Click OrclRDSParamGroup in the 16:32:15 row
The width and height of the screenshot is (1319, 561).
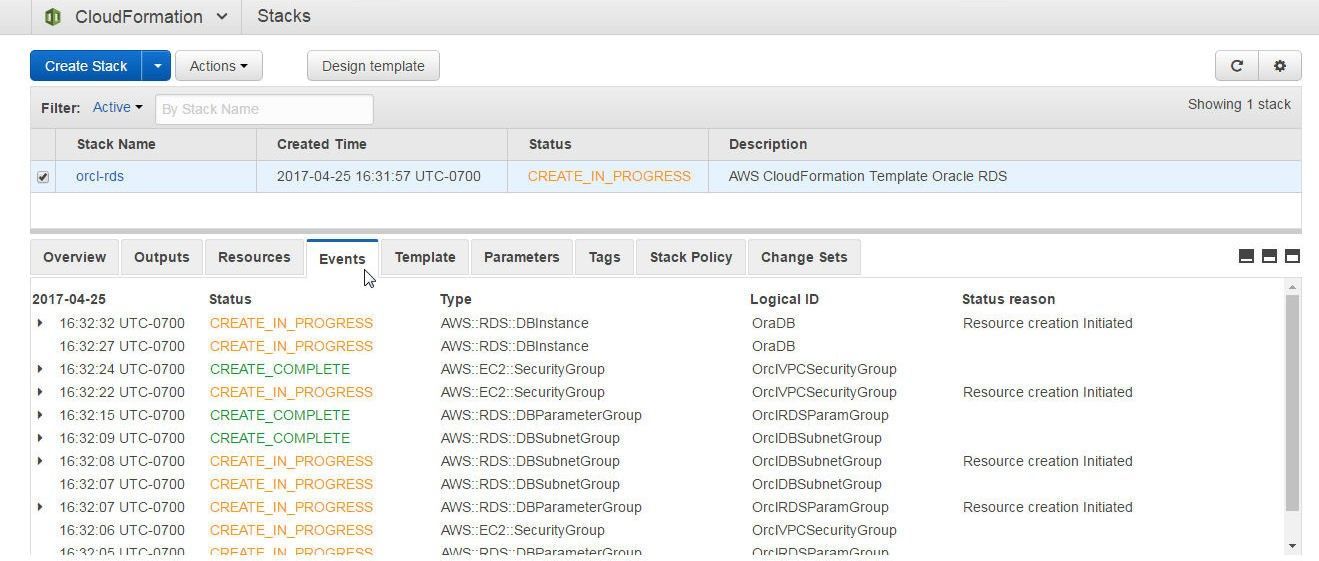[x=820, y=415]
